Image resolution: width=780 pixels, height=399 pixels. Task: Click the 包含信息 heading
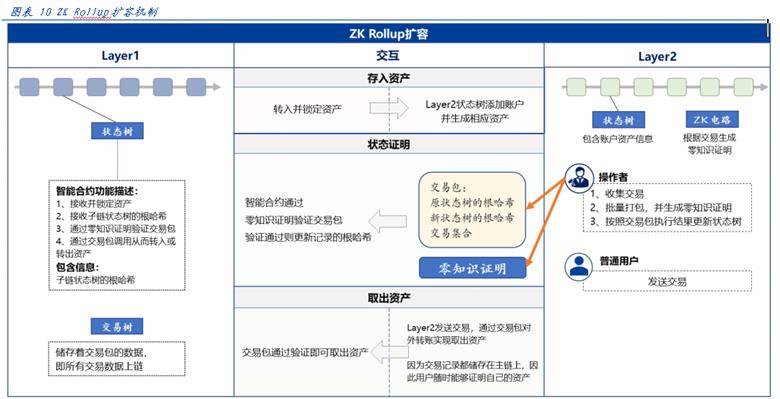[77, 267]
